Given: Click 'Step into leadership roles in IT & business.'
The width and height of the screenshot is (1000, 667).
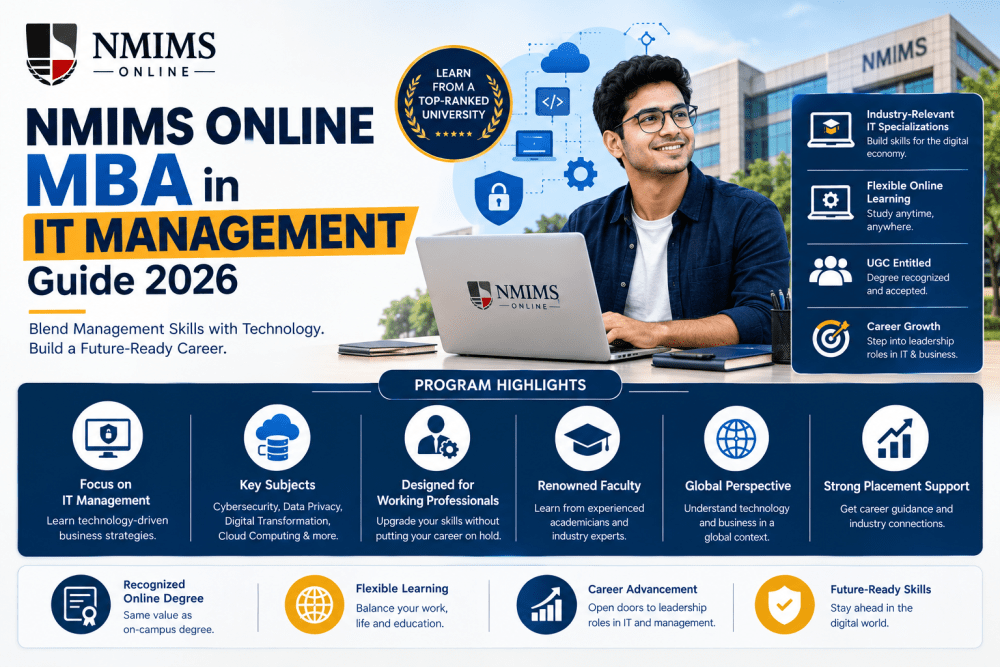Looking at the screenshot, I should (x=912, y=348).
